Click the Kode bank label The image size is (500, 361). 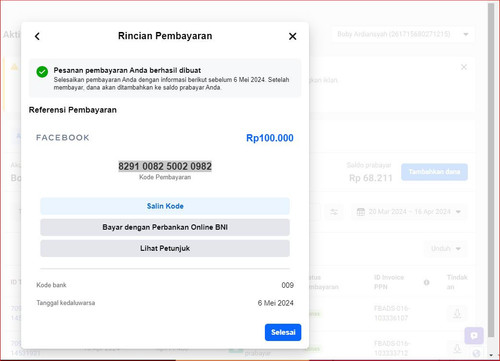51,285
